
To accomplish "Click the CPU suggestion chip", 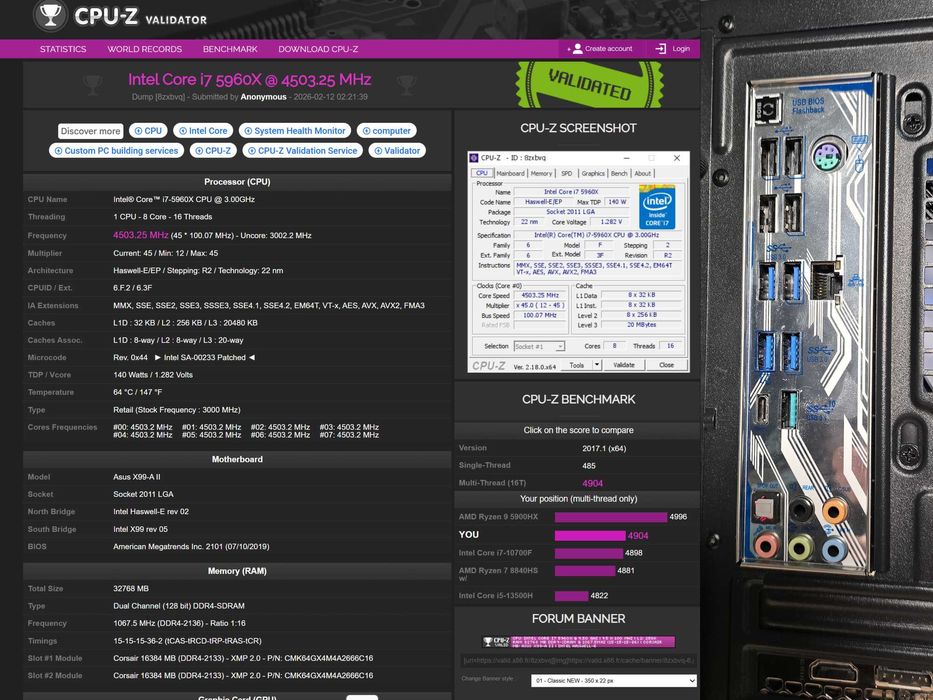I will (x=148, y=131).
